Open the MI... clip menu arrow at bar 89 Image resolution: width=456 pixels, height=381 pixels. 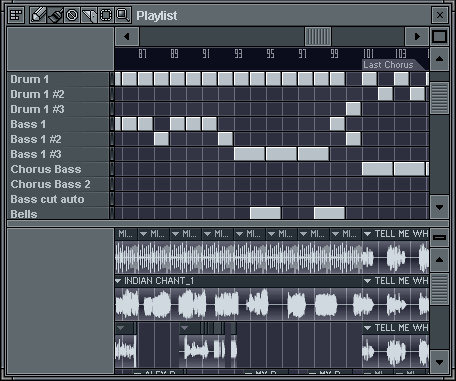click(175, 234)
